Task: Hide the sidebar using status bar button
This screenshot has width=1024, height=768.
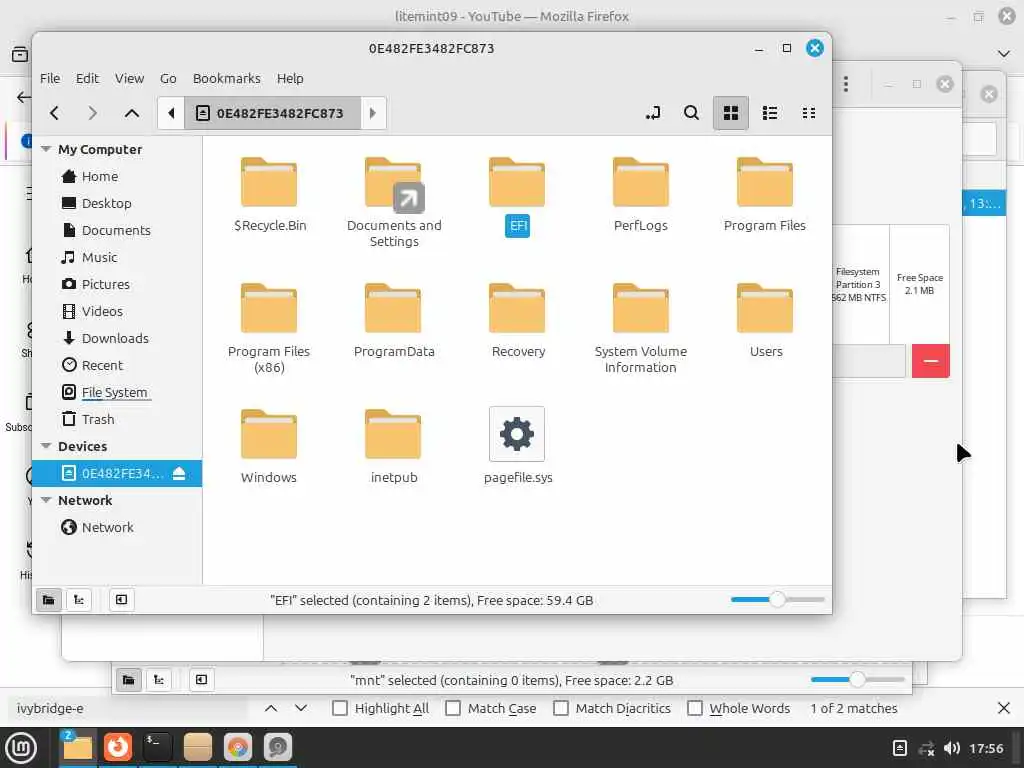Action: click(x=121, y=600)
